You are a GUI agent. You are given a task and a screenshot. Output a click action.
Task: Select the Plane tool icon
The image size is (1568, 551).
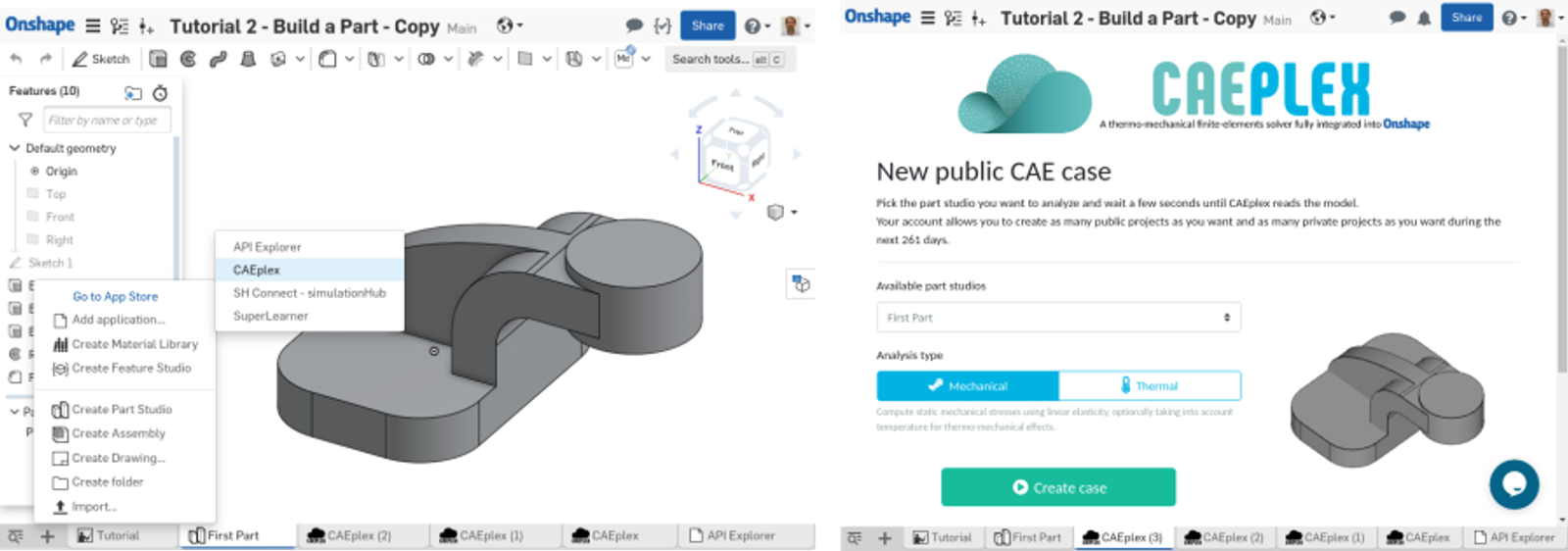(525, 59)
